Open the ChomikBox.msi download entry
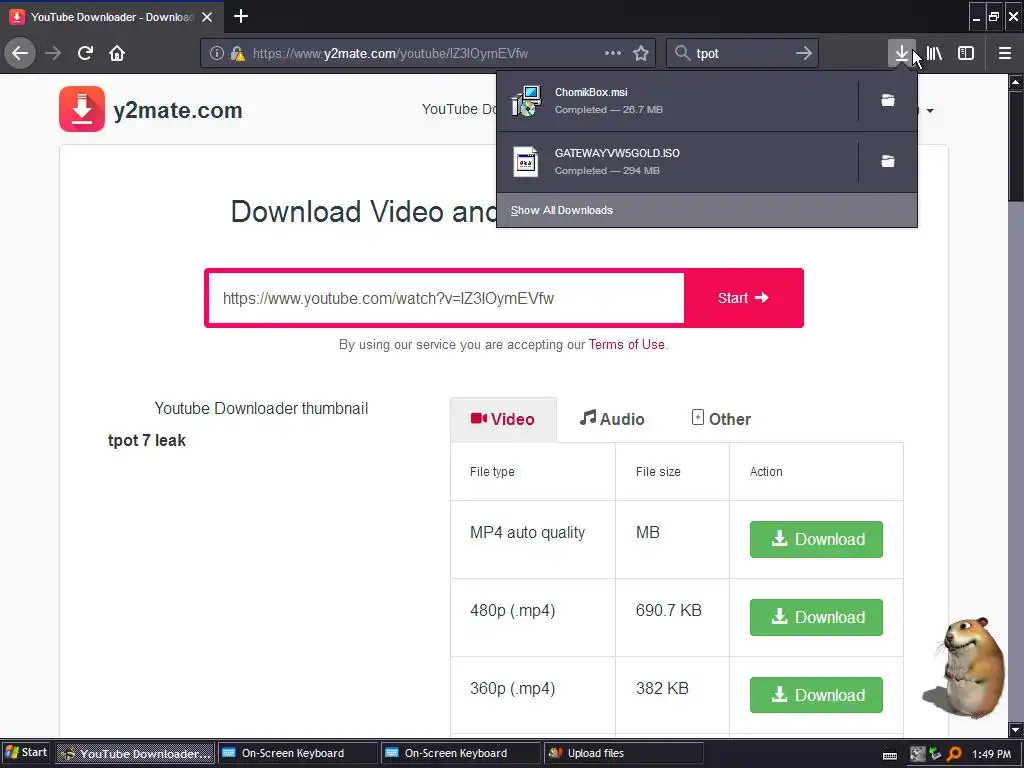This screenshot has width=1024, height=768. tap(677, 101)
